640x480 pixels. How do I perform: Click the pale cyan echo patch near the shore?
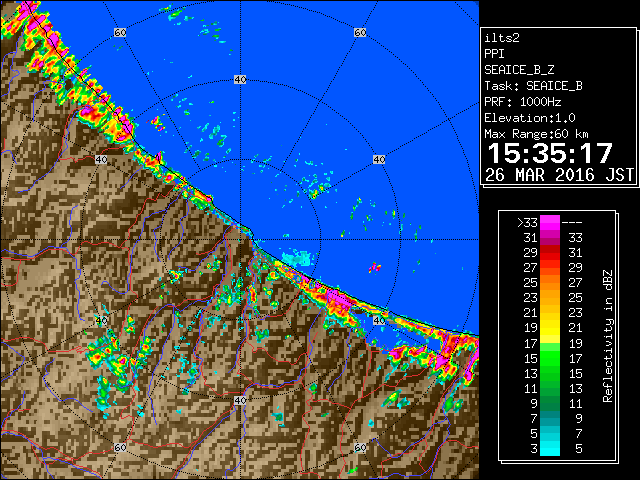pyautogui.click(x=298, y=258)
